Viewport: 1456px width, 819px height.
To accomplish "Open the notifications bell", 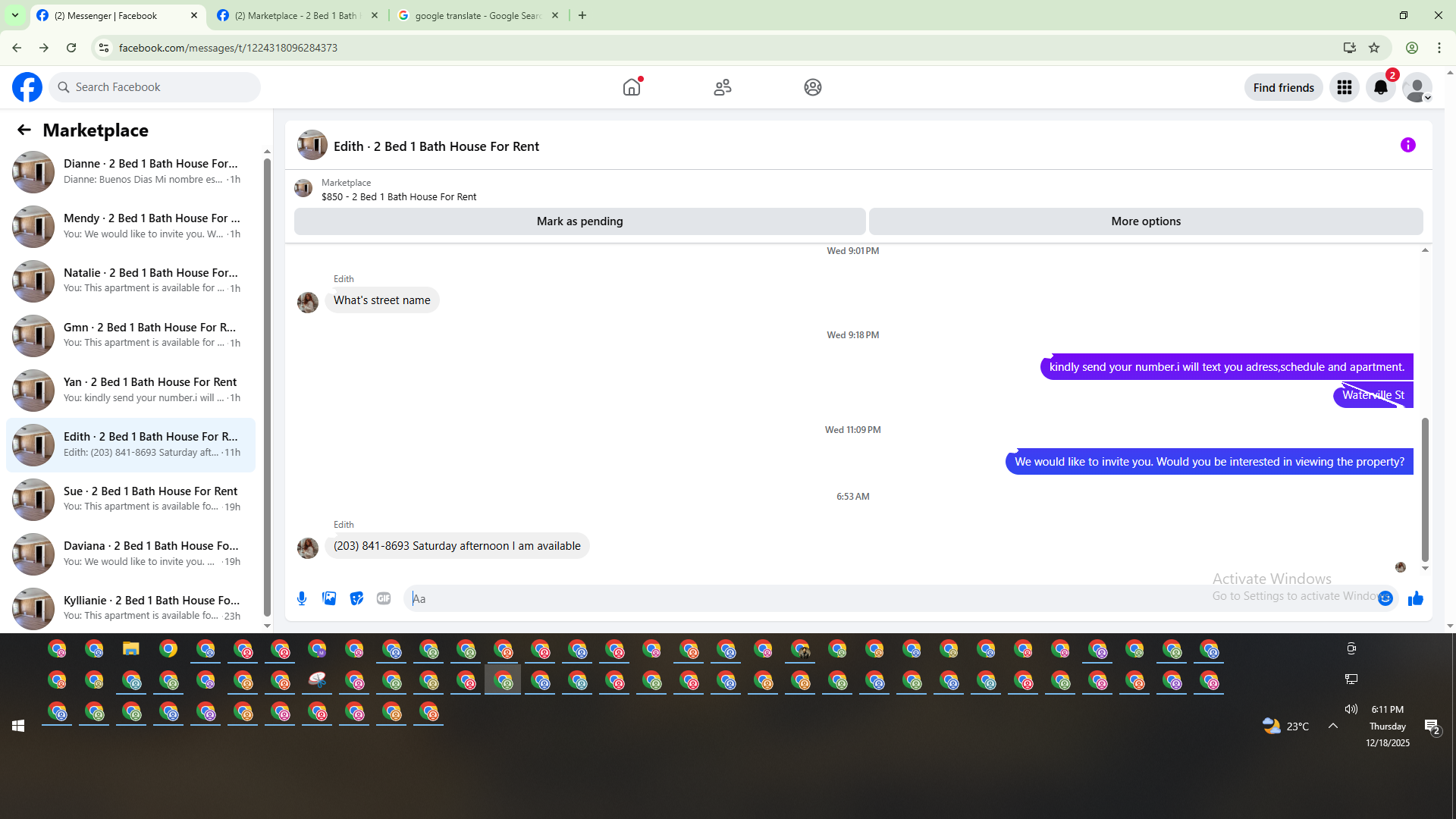I will [x=1381, y=87].
